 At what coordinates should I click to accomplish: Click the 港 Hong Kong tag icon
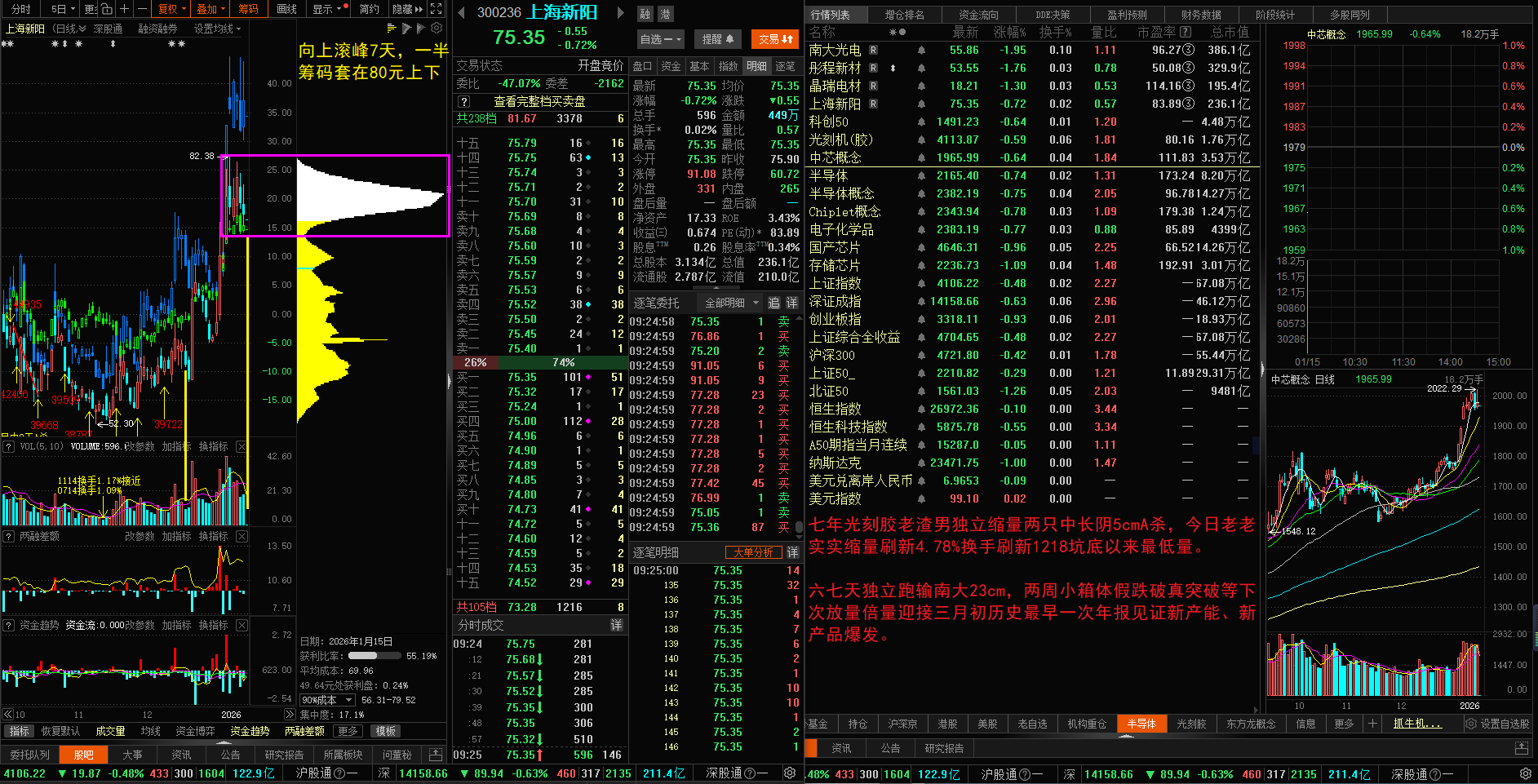[665, 14]
